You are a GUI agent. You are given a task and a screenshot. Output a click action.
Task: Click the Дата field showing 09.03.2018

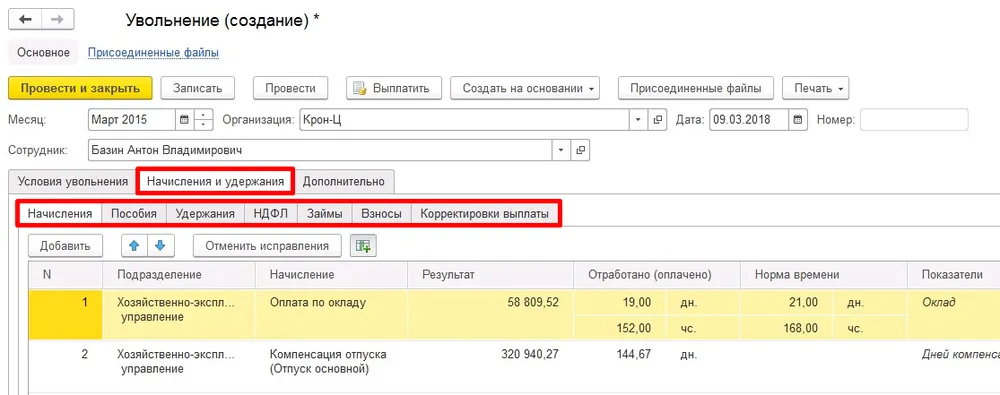click(x=749, y=119)
